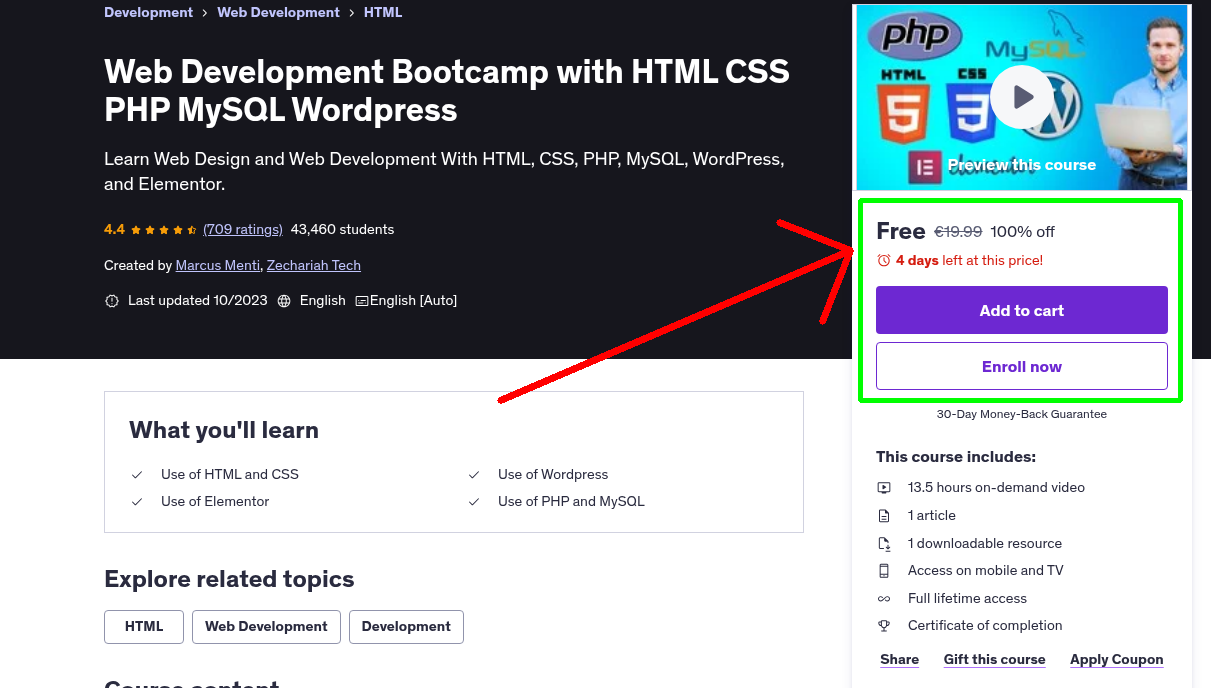Click the 4.4 rating number
The width and height of the screenshot is (1211, 688).
click(114, 230)
